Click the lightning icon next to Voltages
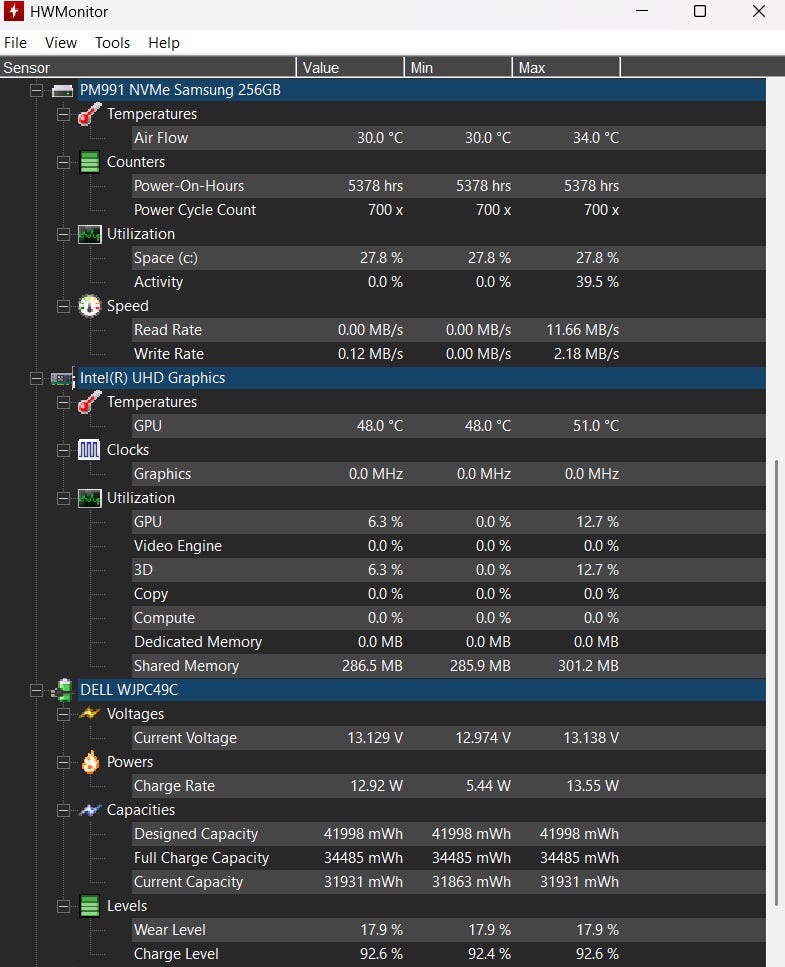Image resolution: width=785 pixels, height=967 pixels. coord(90,714)
